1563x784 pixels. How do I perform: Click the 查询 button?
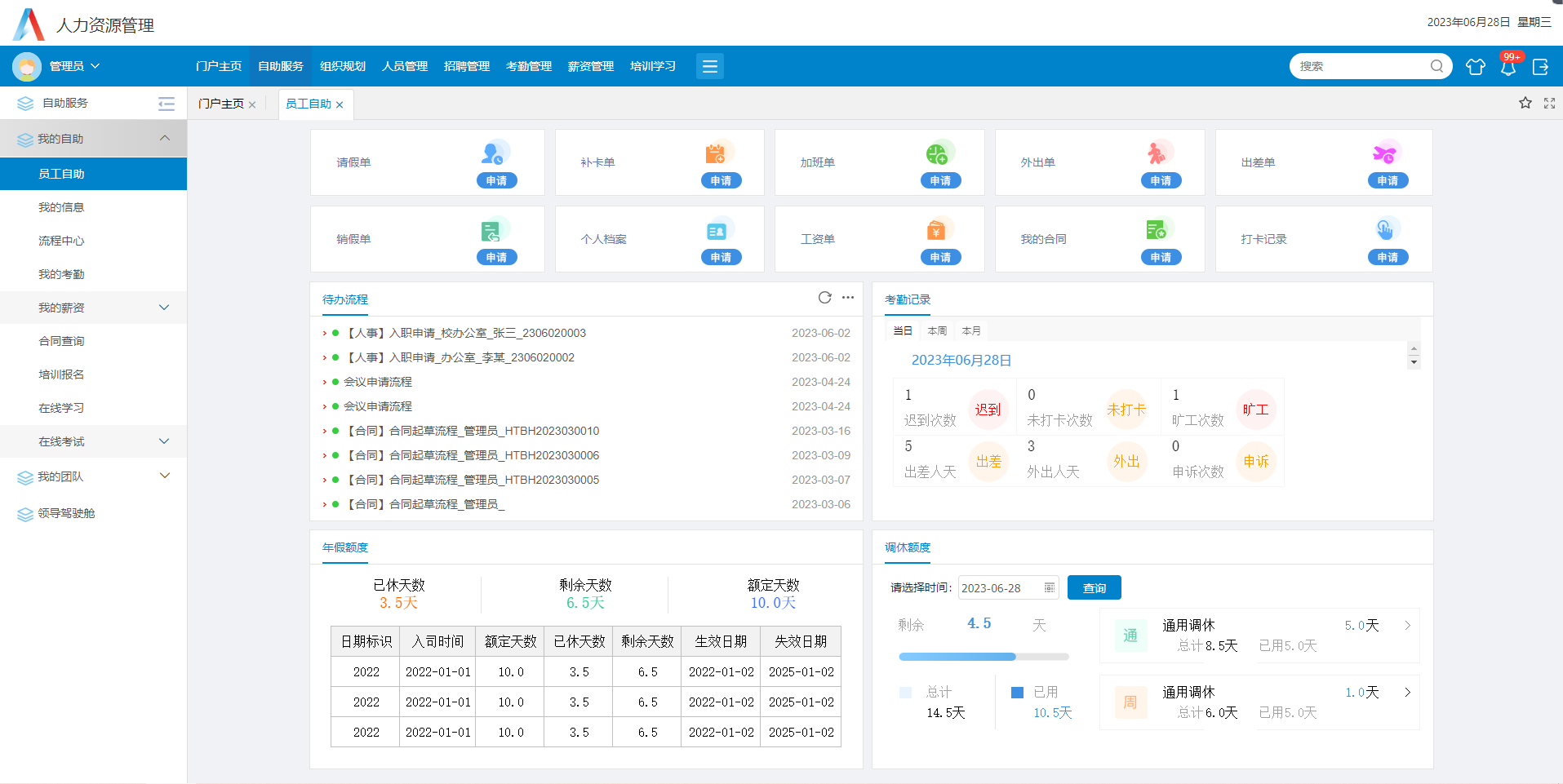1094,587
